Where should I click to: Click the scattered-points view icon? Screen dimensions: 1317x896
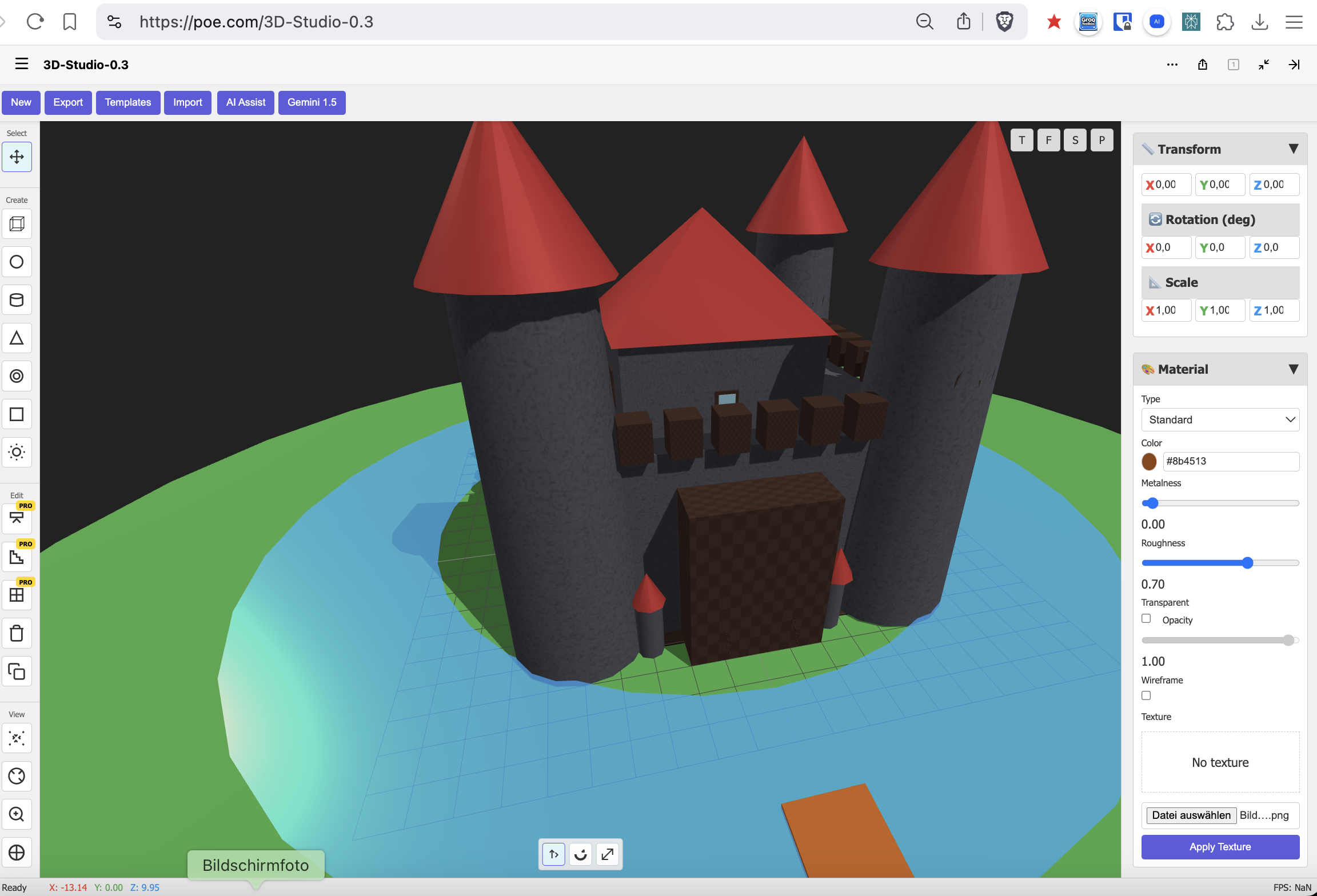pyautogui.click(x=17, y=738)
